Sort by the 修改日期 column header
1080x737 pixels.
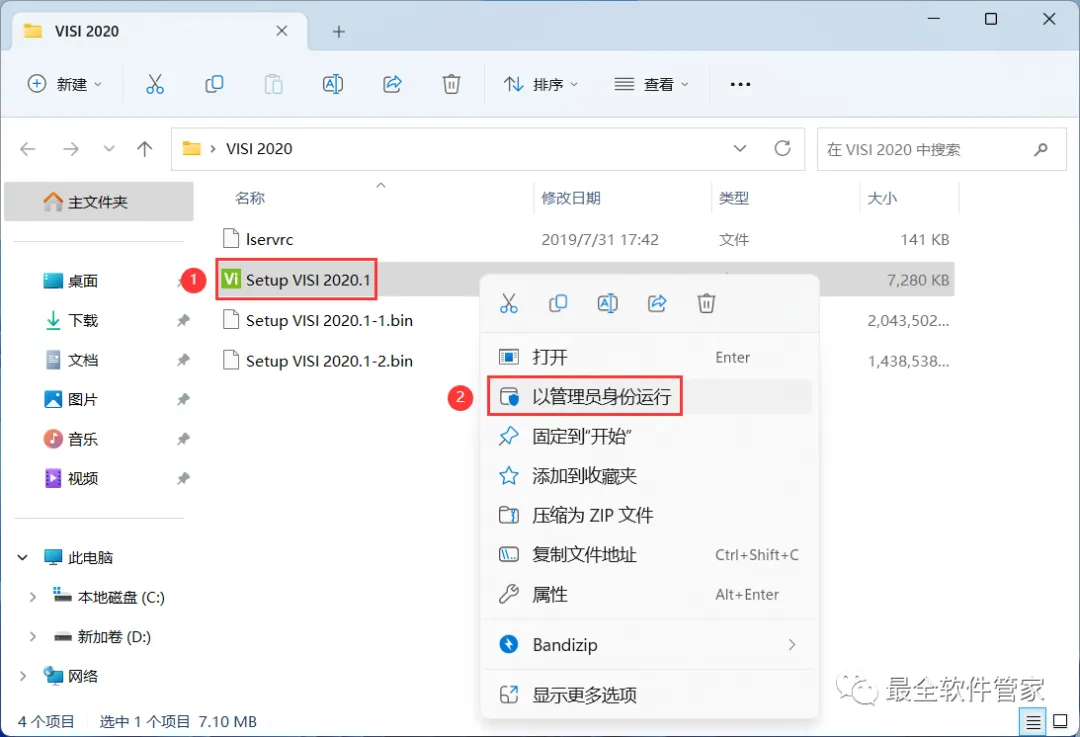click(571, 198)
